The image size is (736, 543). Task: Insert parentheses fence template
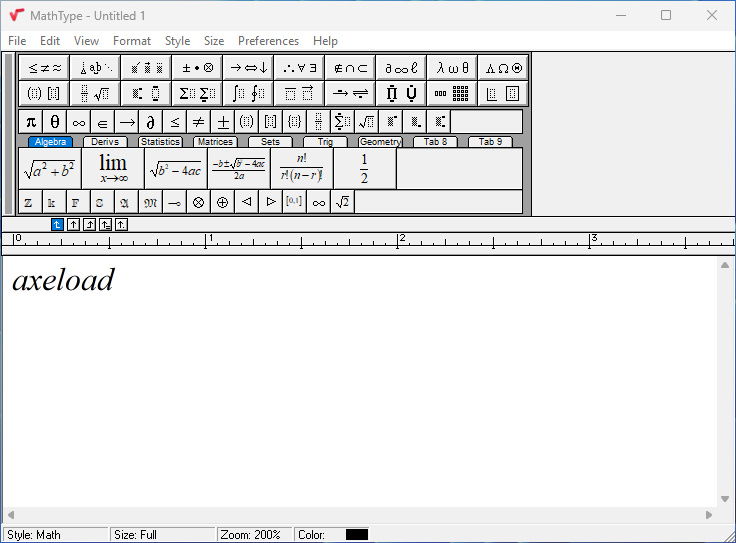click(x=246, y=122)
